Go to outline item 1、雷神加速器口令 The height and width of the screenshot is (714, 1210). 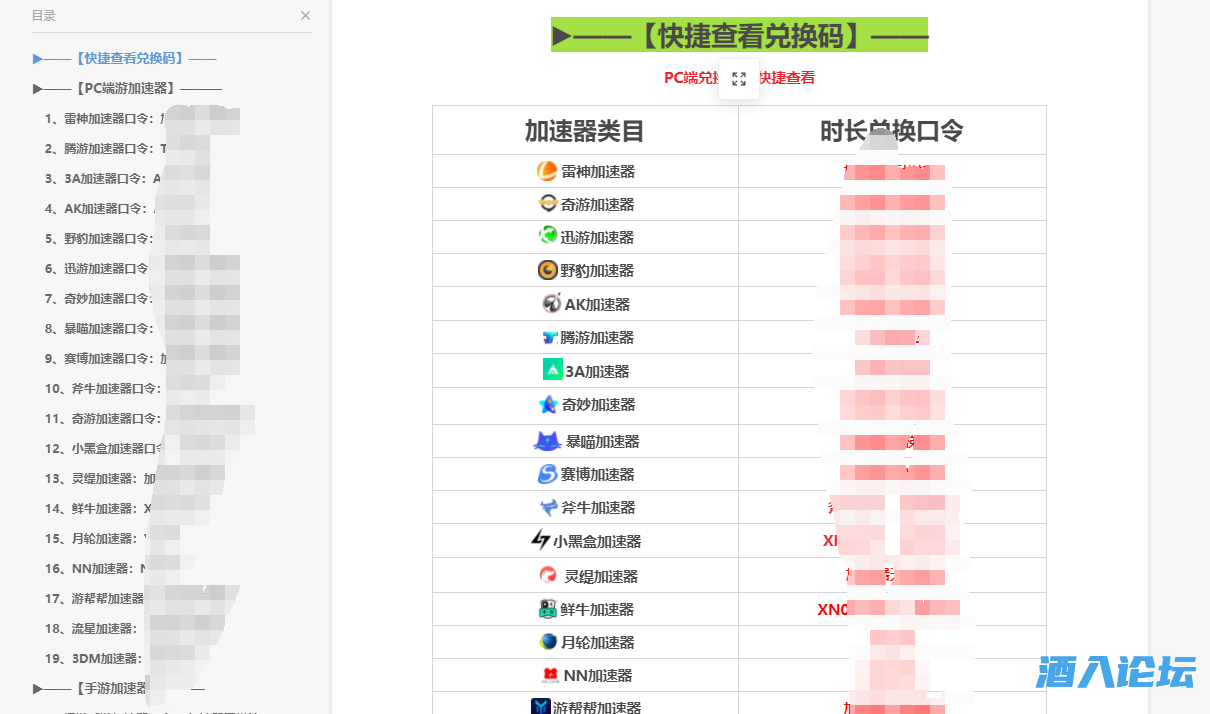click(105, 118)
